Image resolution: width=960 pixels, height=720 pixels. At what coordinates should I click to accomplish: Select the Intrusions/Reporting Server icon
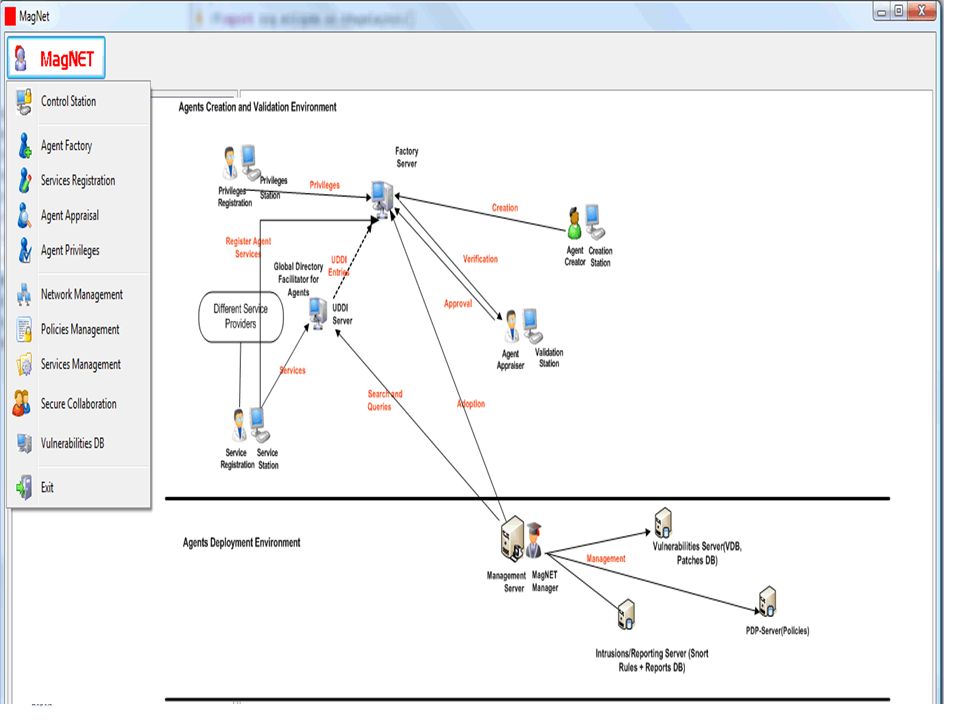pos(626,615)
